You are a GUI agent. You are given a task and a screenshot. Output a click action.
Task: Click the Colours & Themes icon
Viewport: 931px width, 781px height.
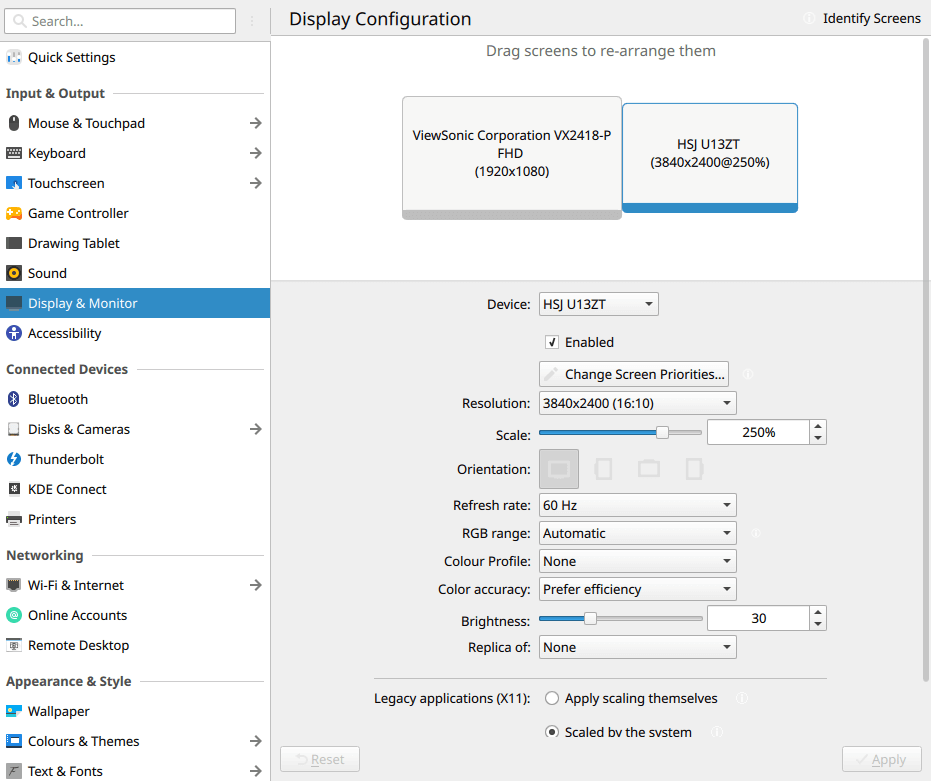pos(14,741)
